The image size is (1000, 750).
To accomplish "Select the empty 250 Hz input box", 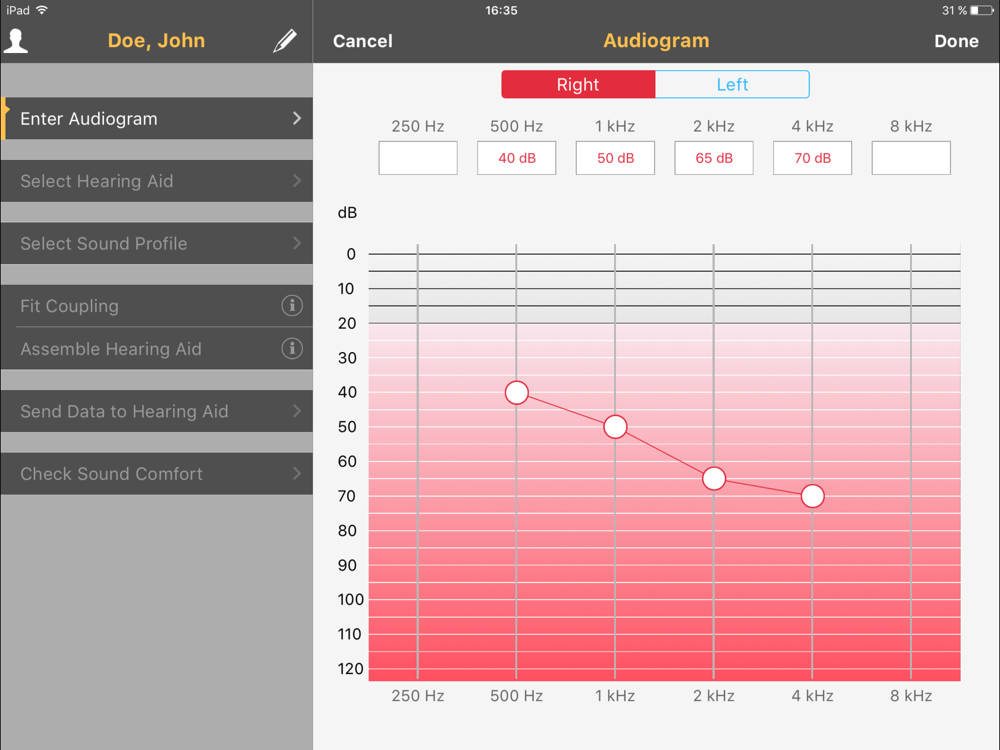I will tap(418, 158).
